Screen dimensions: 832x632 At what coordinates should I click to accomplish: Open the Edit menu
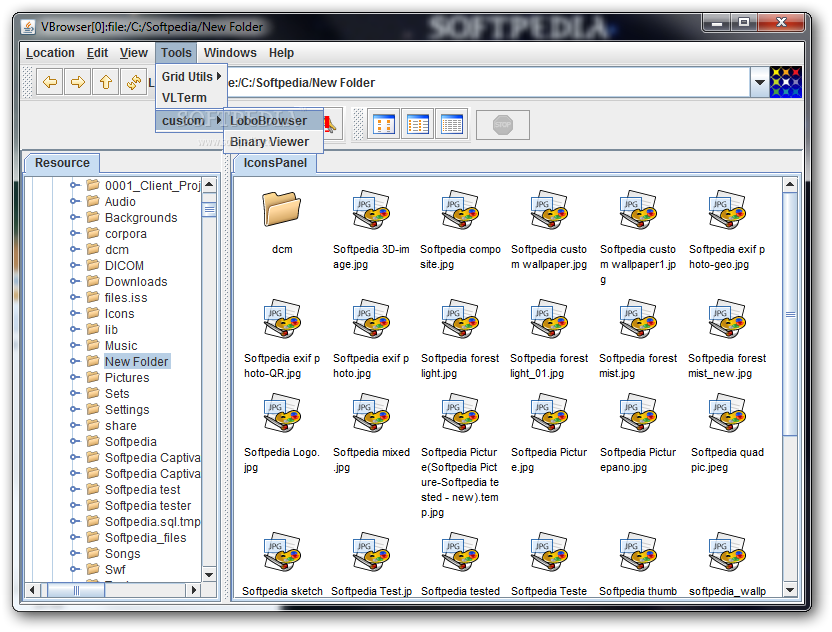(x=97, y=53)
